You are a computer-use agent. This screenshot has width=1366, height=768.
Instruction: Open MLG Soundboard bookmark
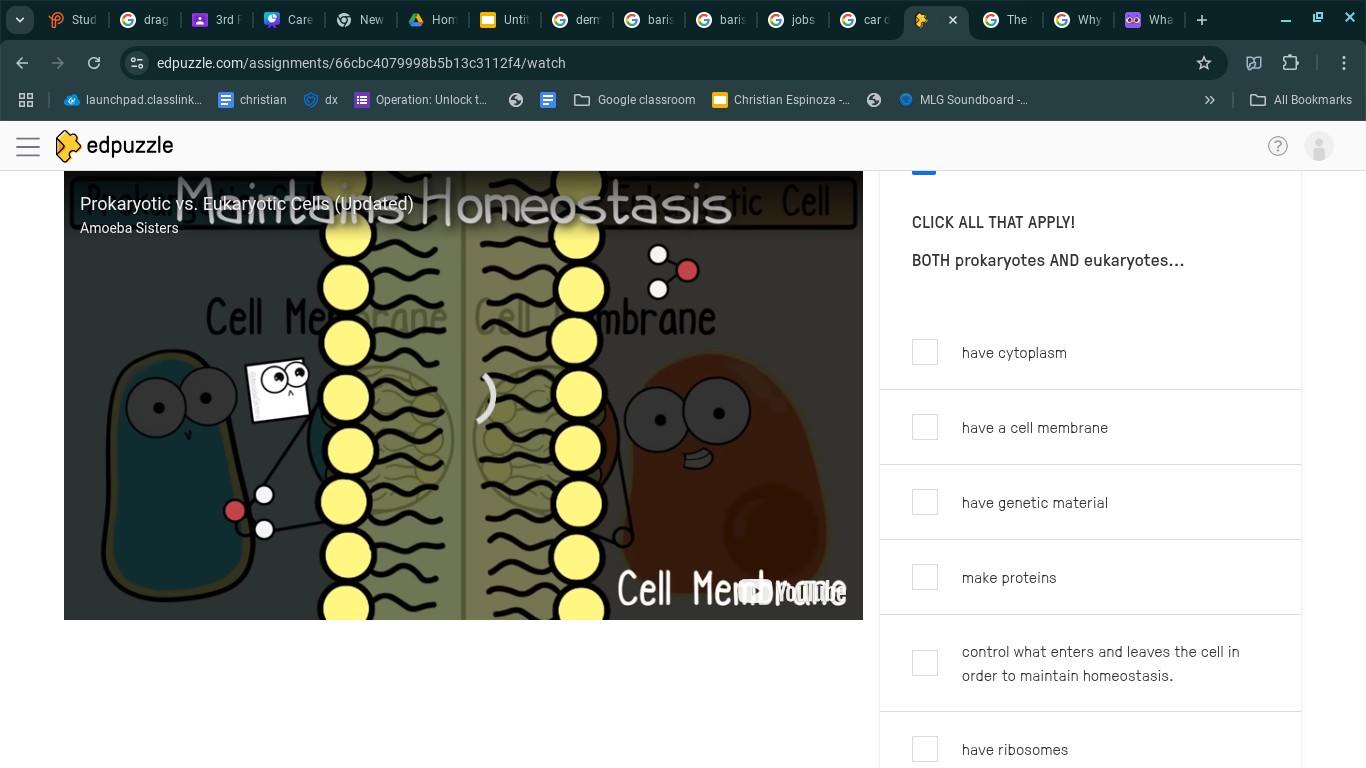pyautogui.click(x=963, y=100)
